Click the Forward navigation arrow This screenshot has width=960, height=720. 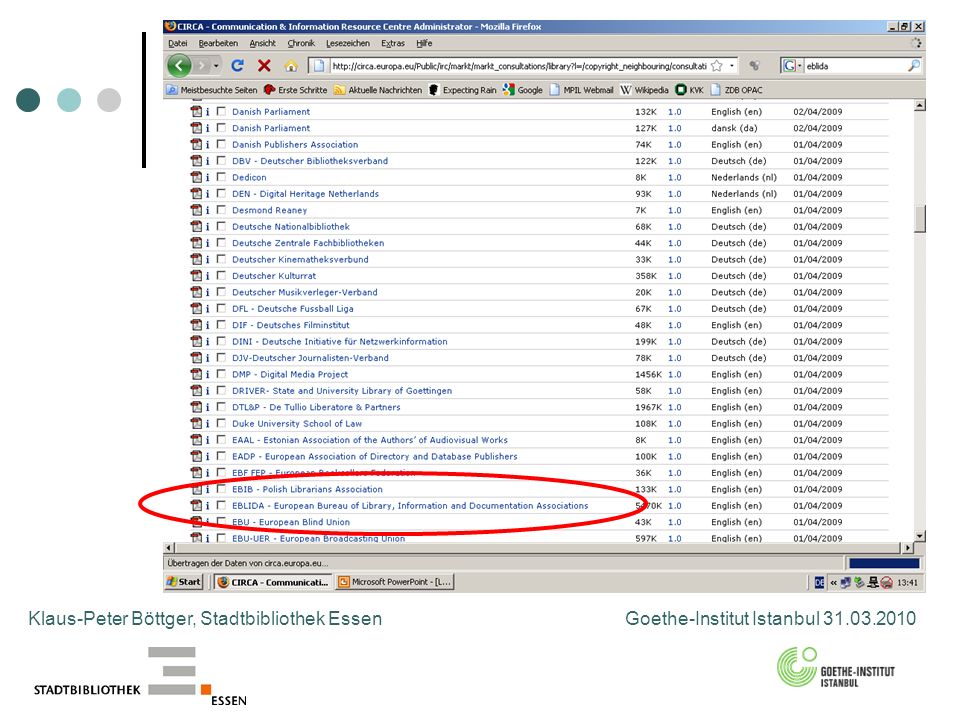[201, 66]
